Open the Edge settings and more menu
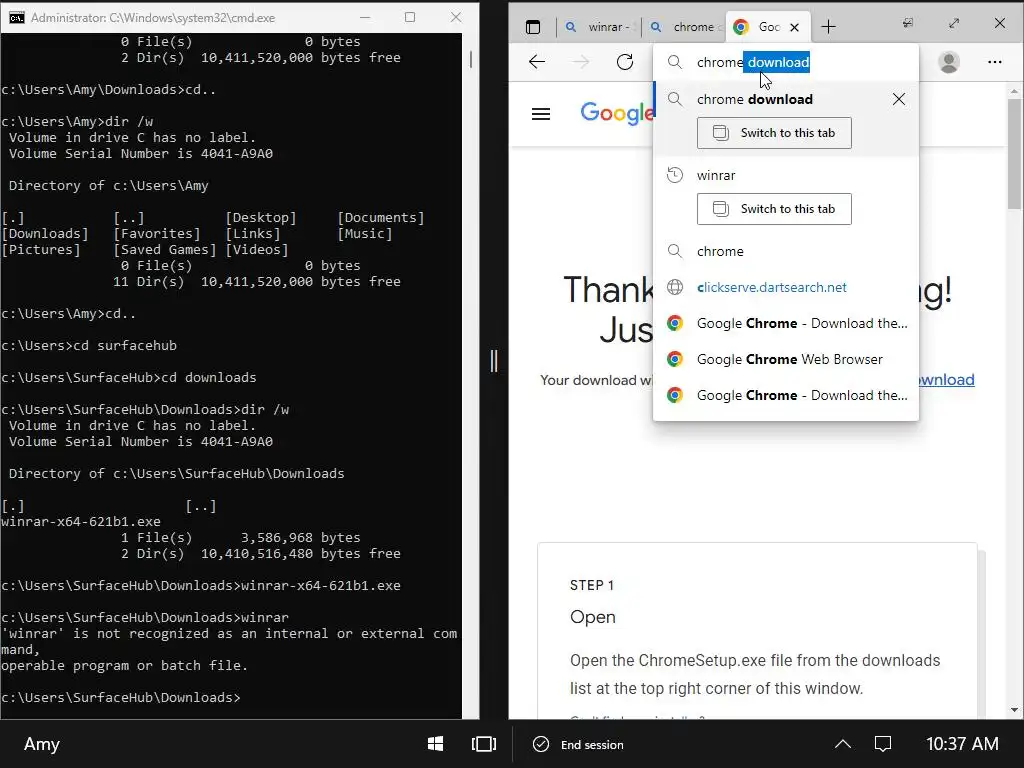This screenshot has width=1024, height=768. [995, 62]
